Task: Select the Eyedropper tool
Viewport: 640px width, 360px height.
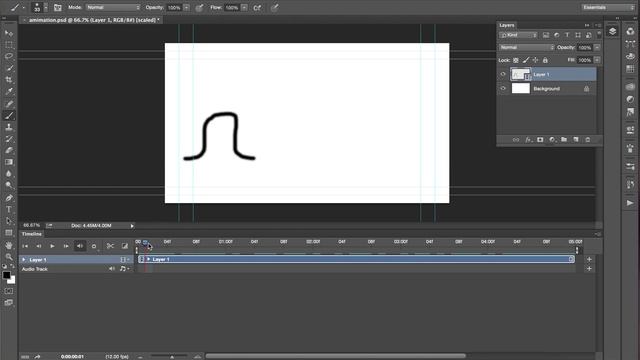Action: point(9,91)
